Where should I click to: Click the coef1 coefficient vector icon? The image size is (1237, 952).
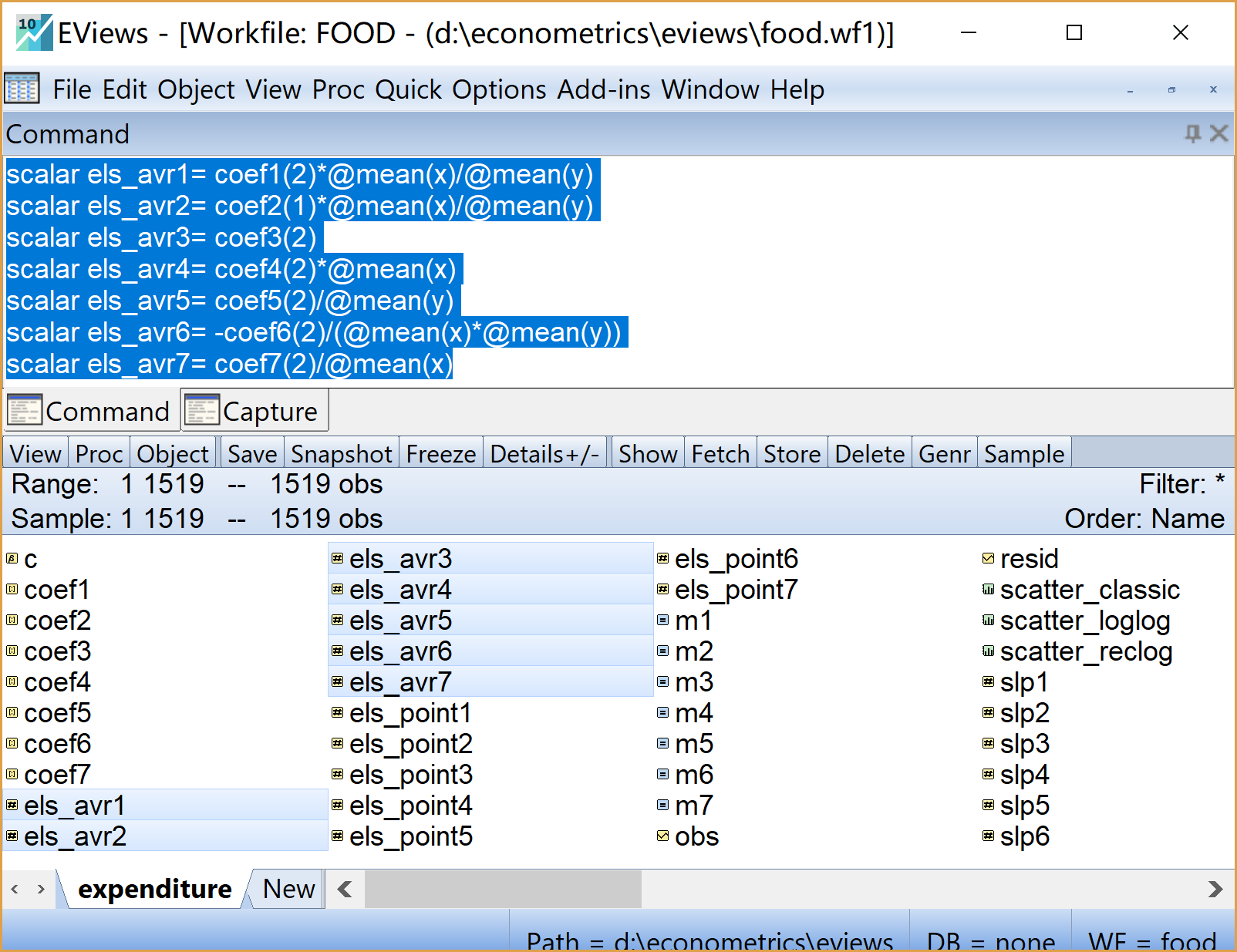(x=12, y=590)
